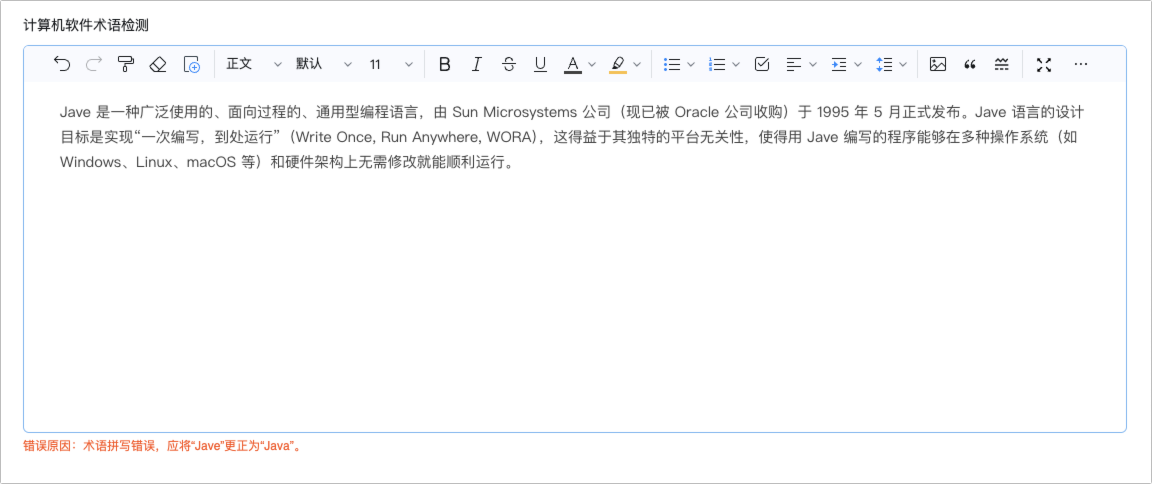This screenshot has height=484, width=1152.
Task: Expand the numbered list style arrow
Action: click(736, 64)
